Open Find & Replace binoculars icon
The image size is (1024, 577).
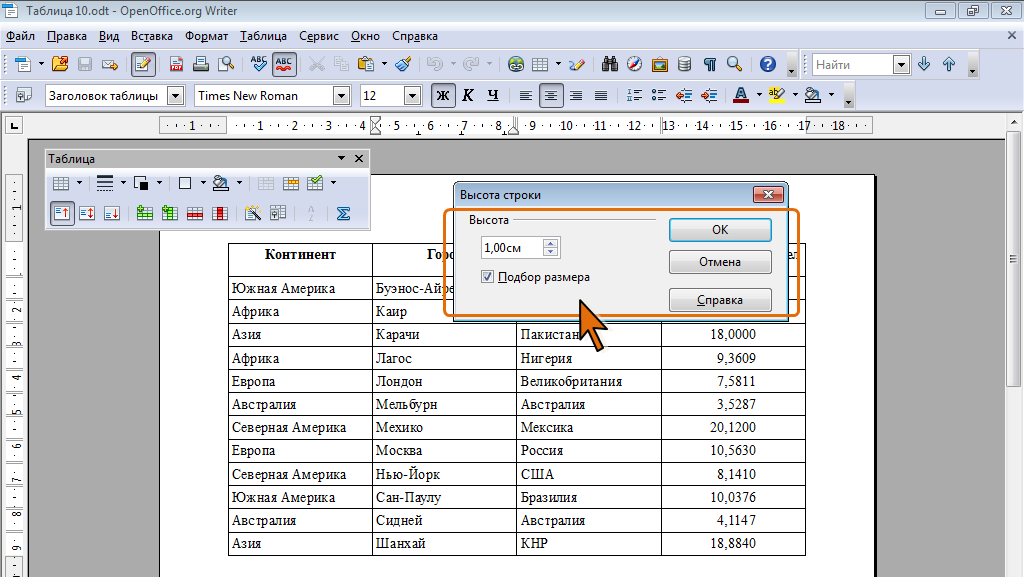pyautogui.click(x=610, y=64)
